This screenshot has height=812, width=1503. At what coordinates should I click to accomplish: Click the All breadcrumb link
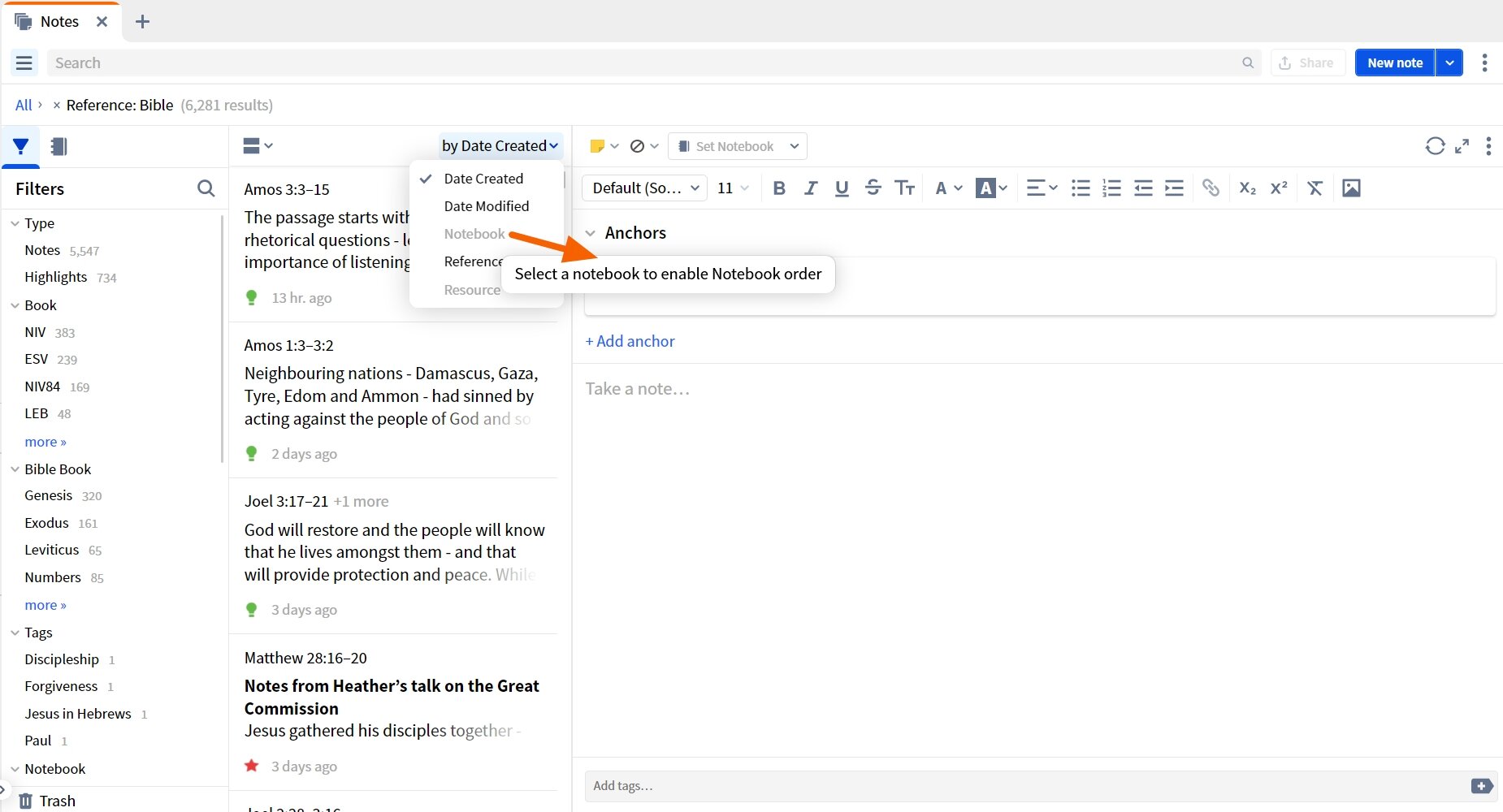24,105
